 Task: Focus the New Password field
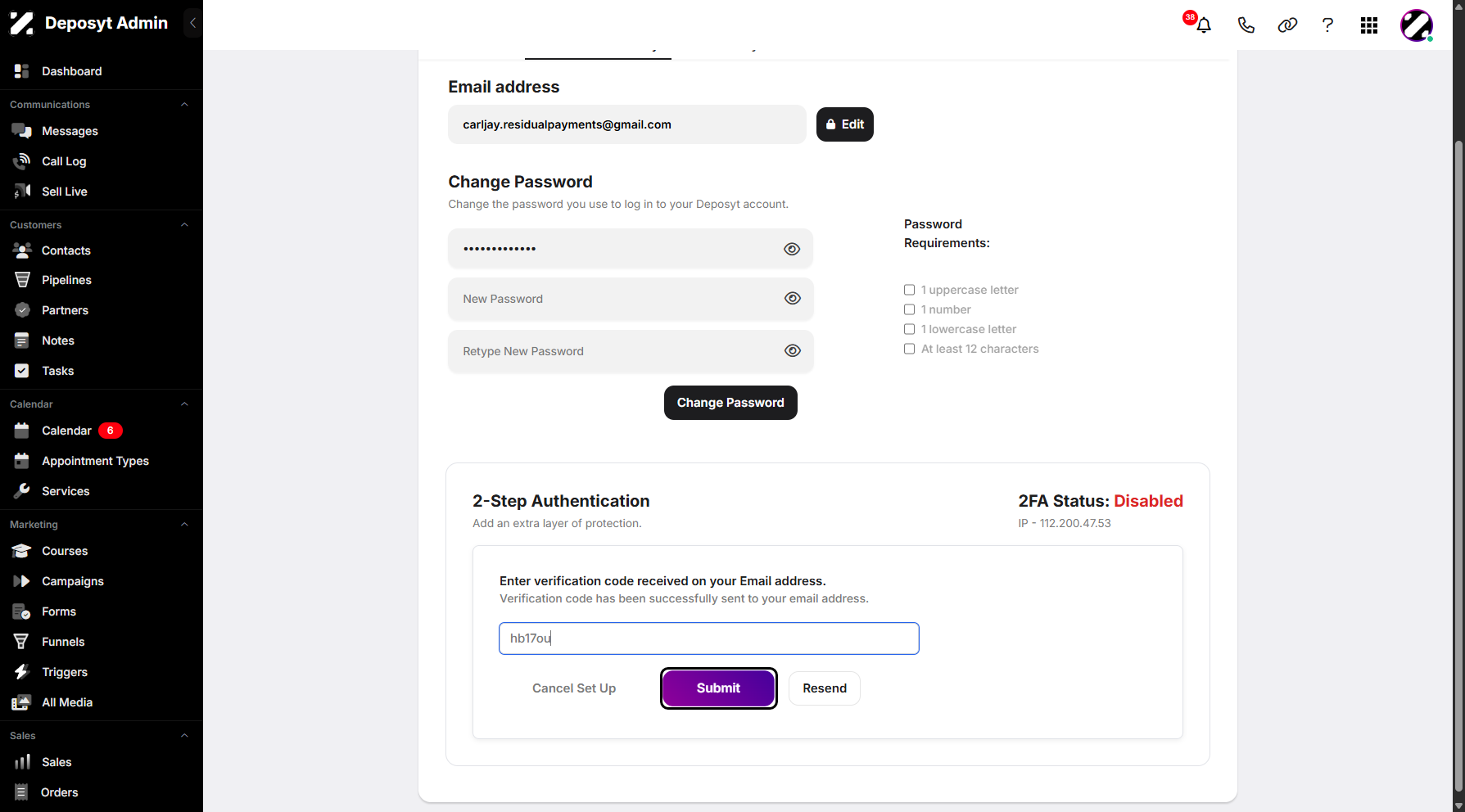pos(631,299)
